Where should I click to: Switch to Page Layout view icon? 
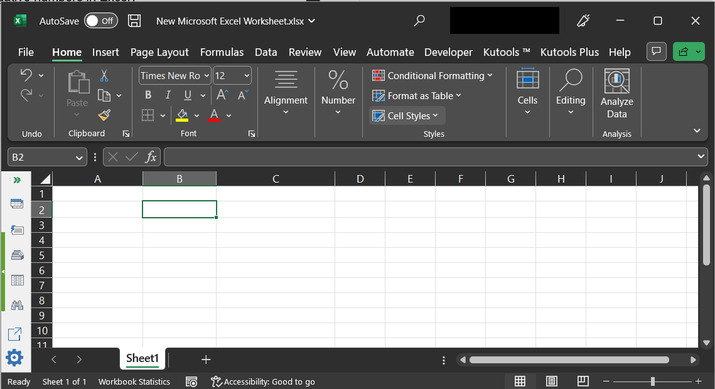tap(551, 381)
